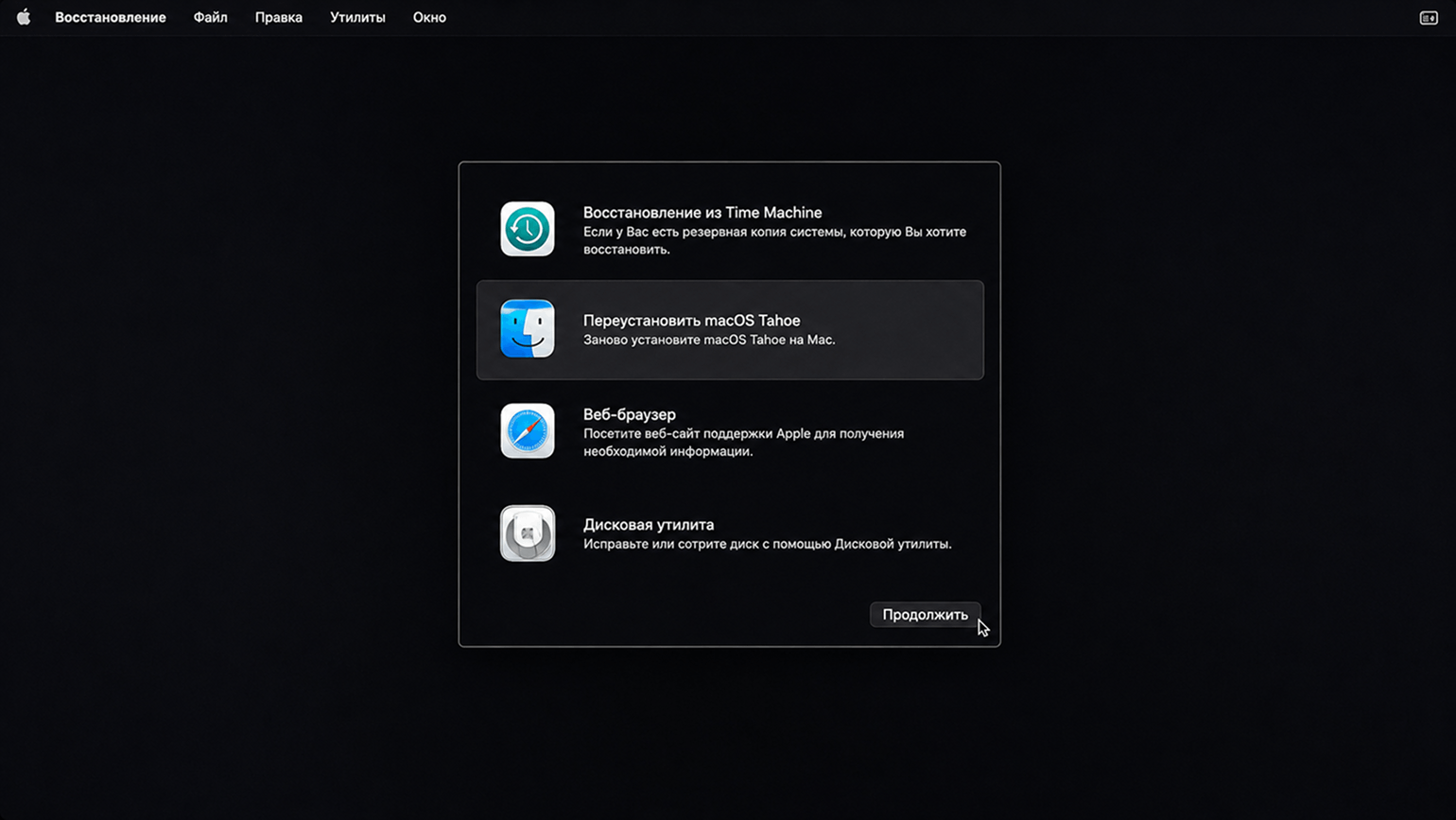Select the "Дисковая утилита" title
This screenshot has height=820, width=1456.
(649, 525)
